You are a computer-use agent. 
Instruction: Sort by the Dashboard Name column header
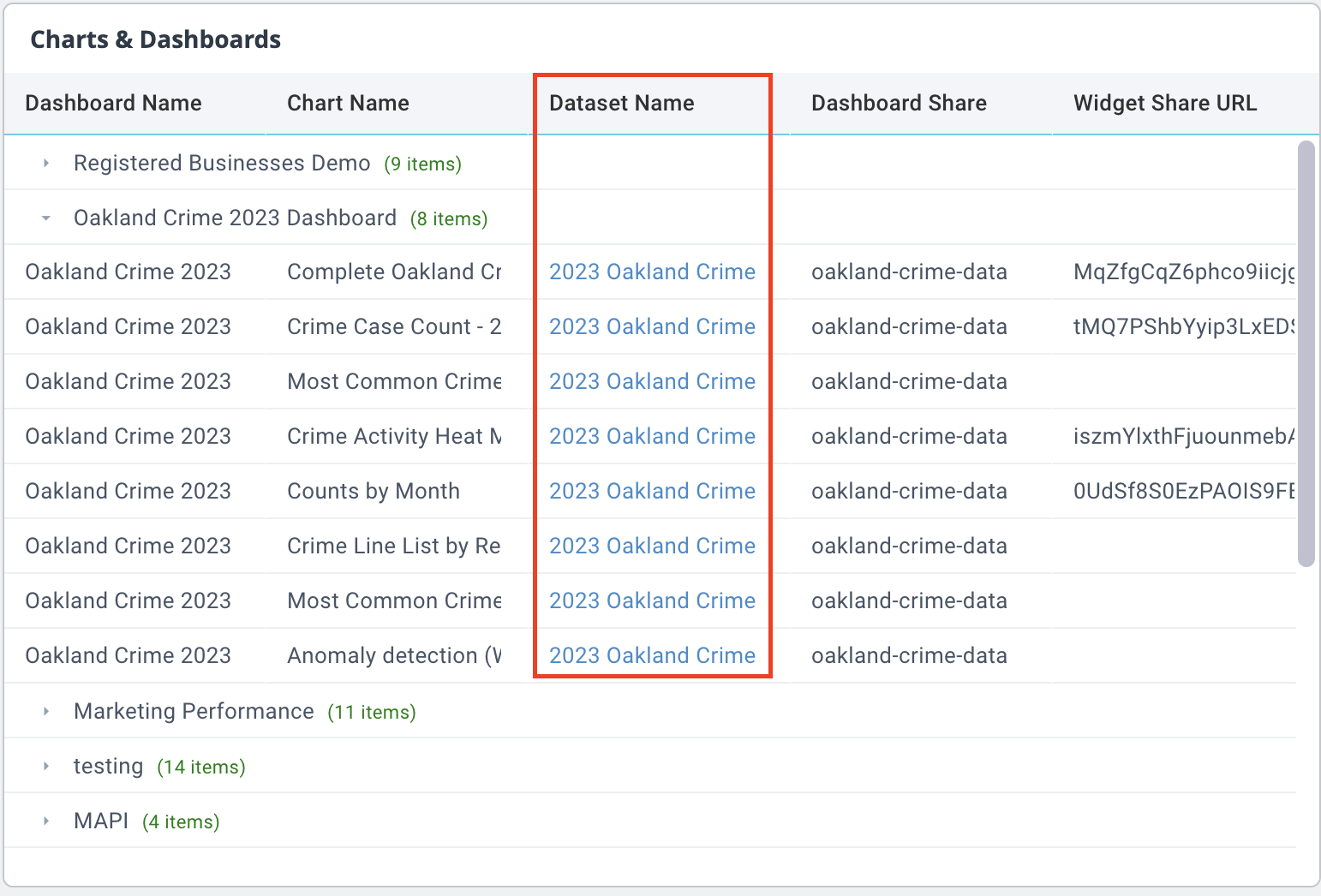(113, 104)
